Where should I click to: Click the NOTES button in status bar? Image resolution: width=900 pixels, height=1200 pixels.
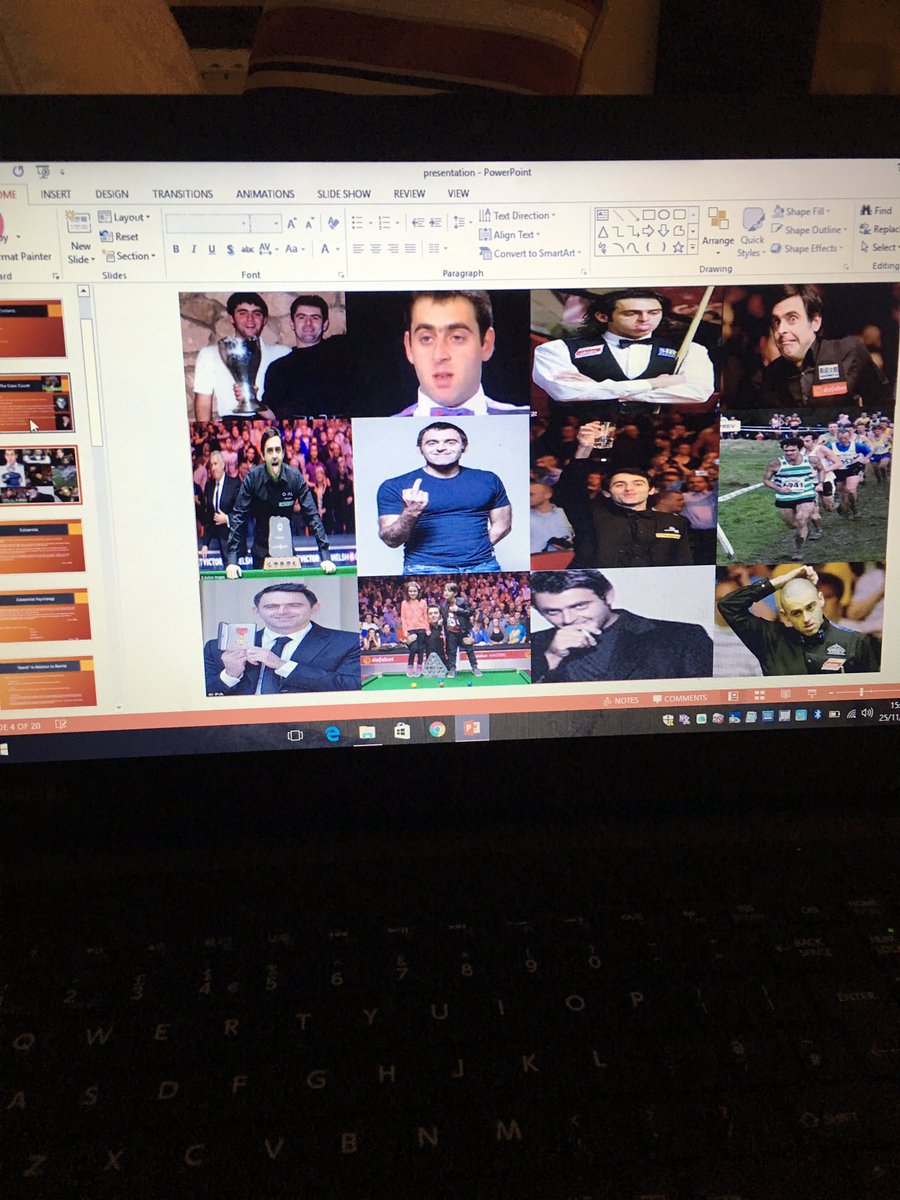620,700
